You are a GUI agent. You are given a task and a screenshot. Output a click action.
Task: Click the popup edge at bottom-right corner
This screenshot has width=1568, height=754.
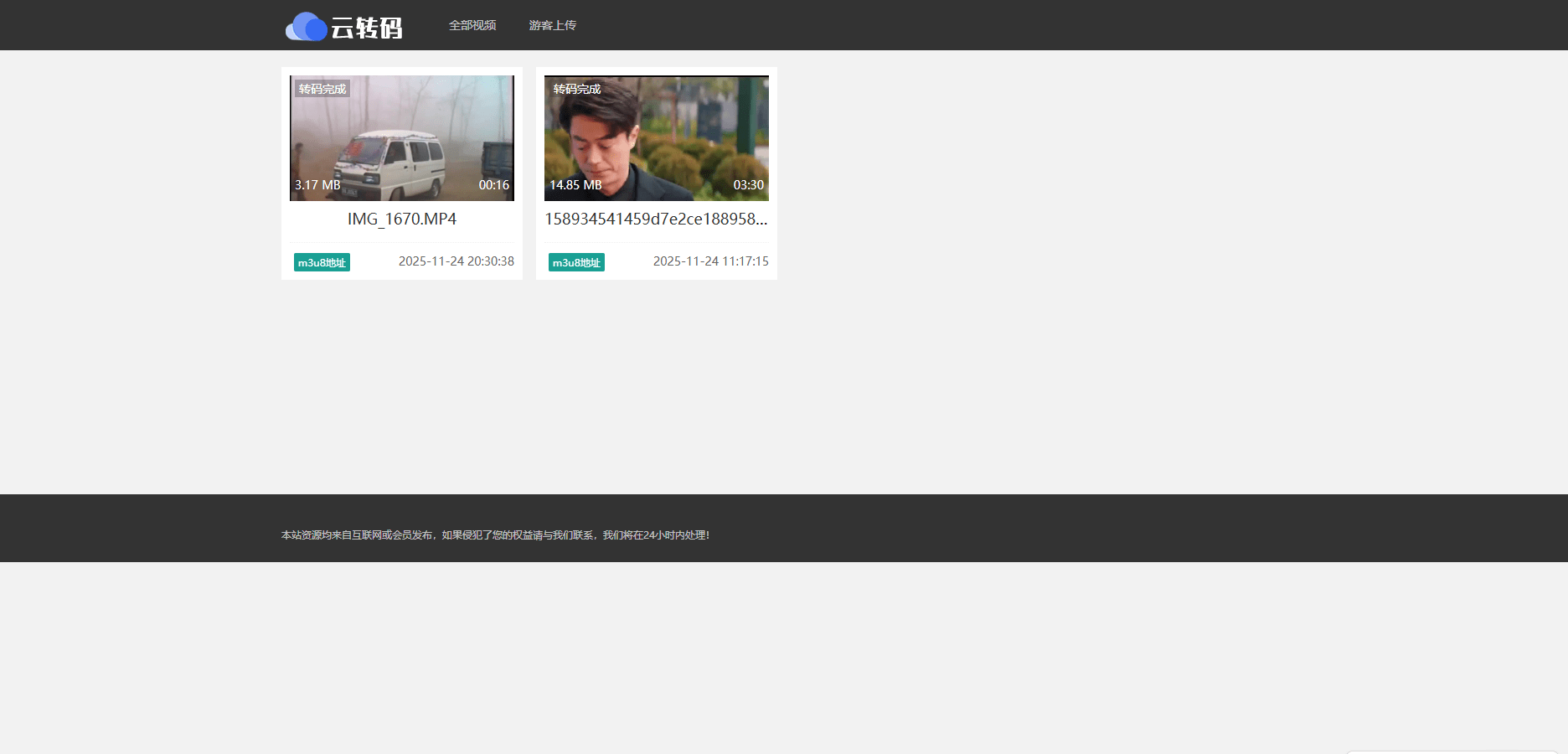click(1452, 751)
